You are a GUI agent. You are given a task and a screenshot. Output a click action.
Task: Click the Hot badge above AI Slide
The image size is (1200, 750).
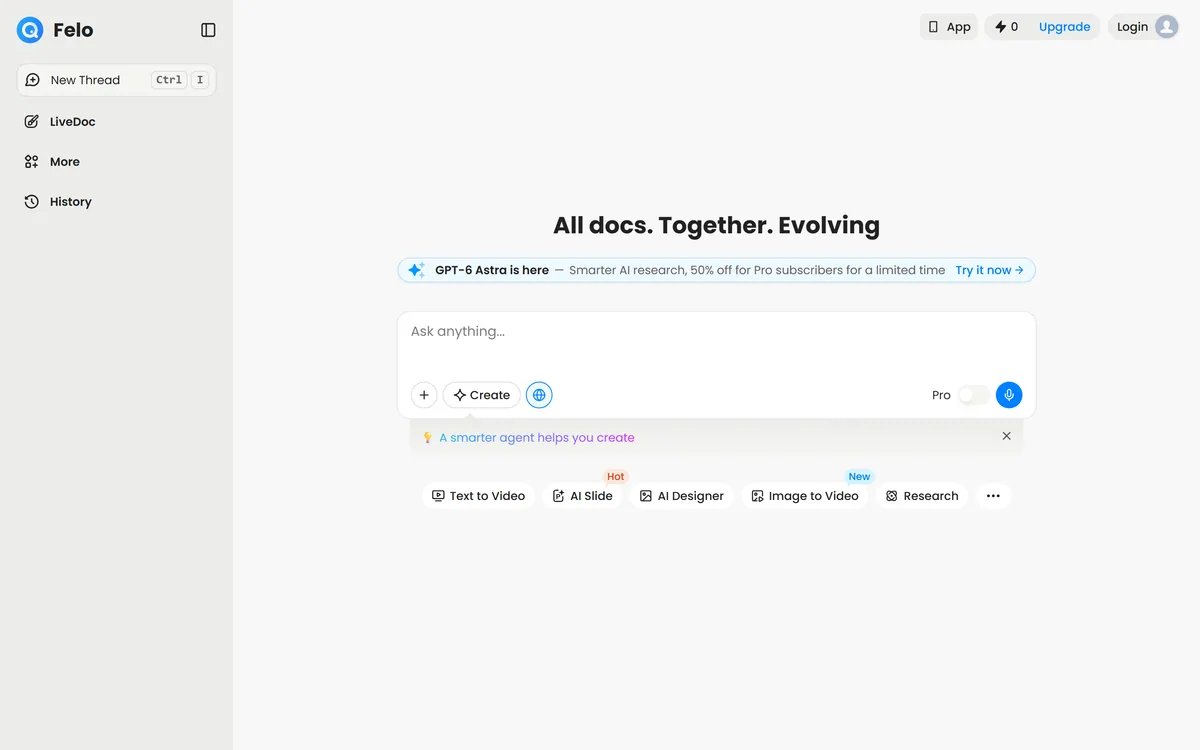(616, 477)
